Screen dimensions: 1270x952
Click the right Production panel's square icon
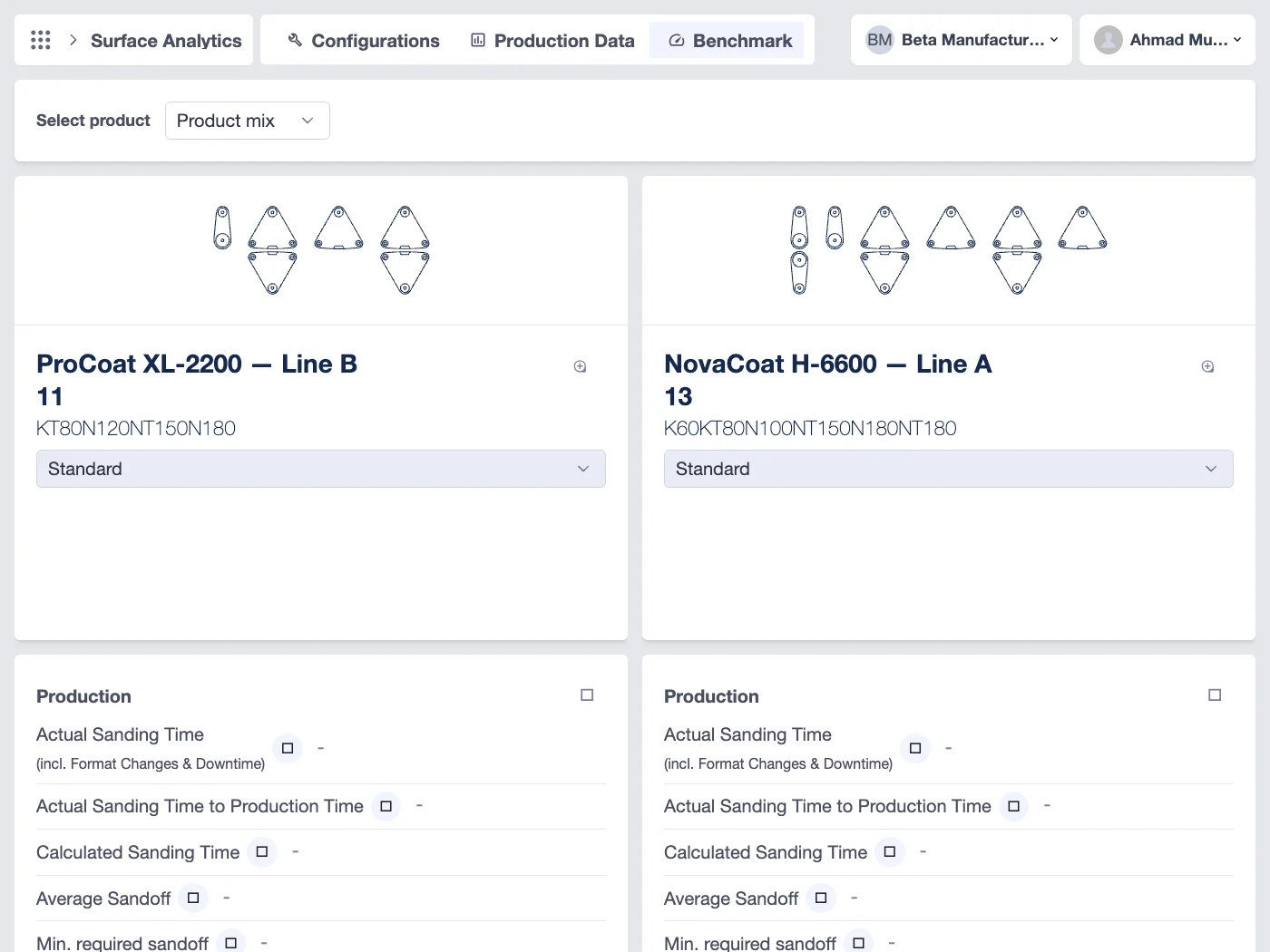click(1215, 695)
